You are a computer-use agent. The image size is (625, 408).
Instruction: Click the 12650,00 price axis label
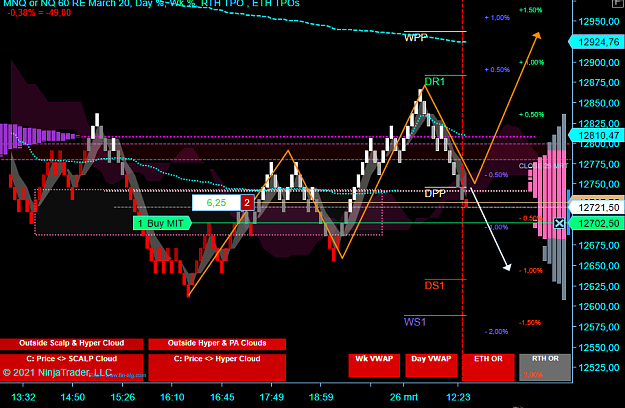point(599,266)
